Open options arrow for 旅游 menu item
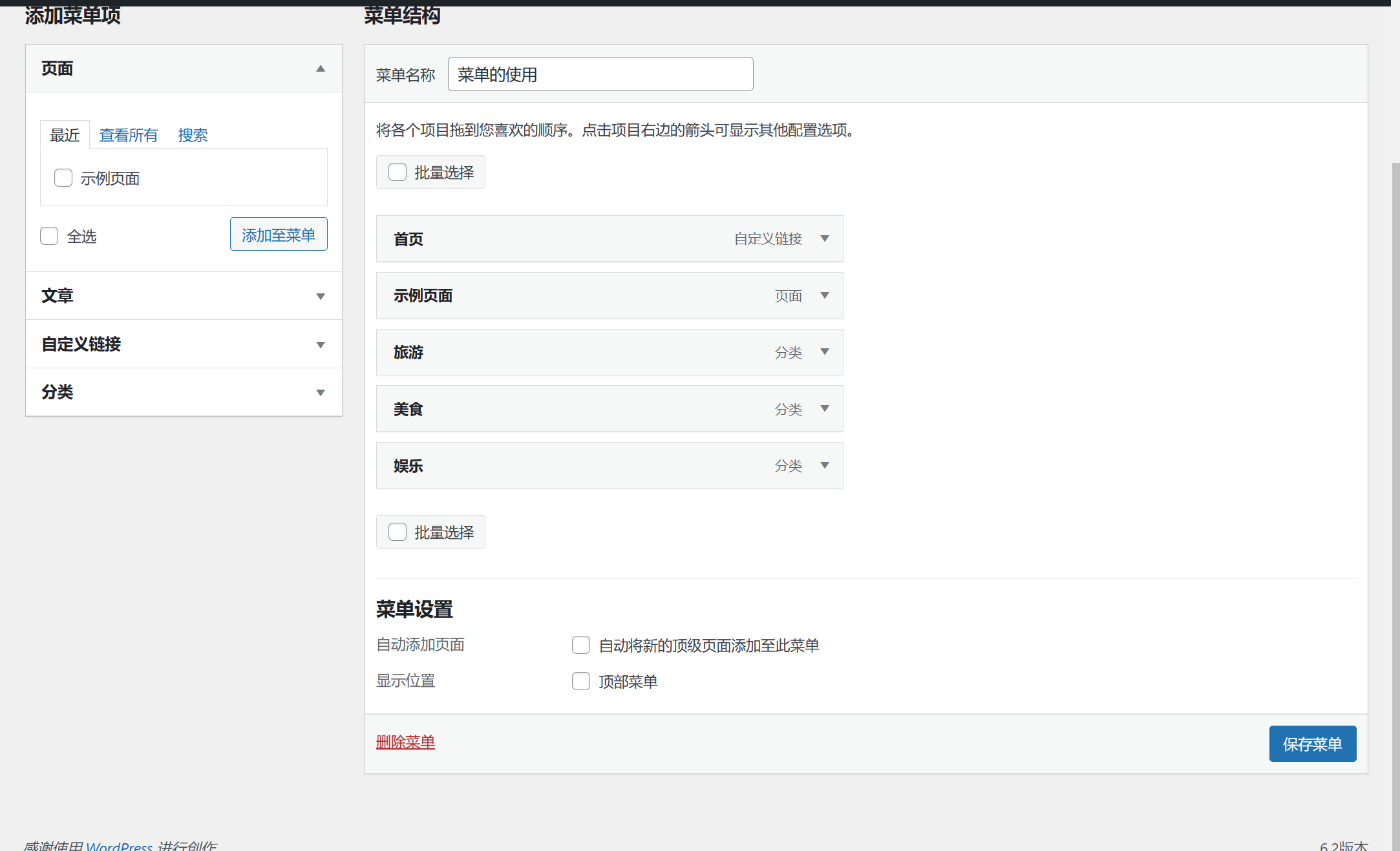This screenshot has width=1400, height=851. 825,352
